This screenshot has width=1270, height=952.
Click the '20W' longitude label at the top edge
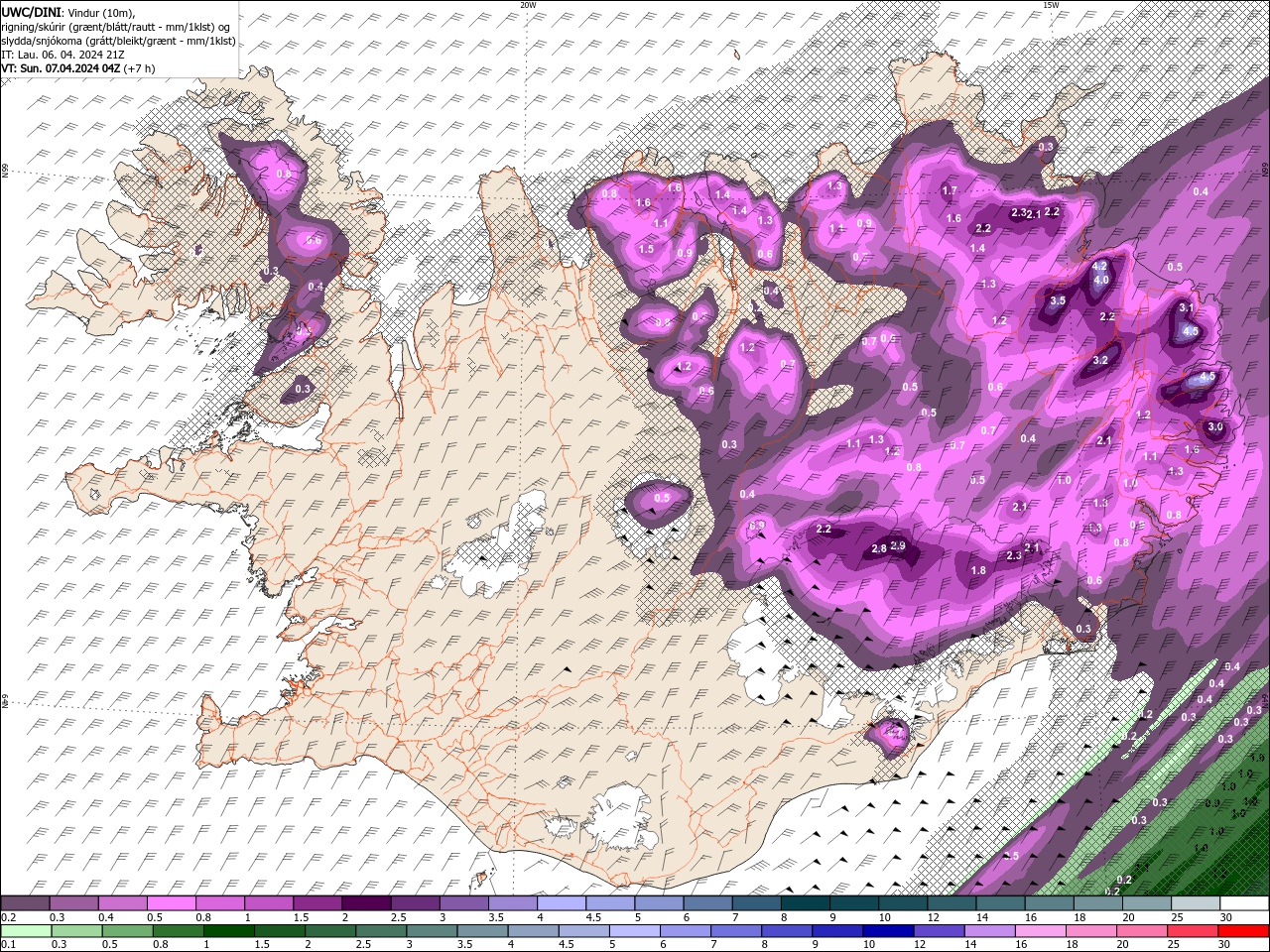(x=528, y=5)
